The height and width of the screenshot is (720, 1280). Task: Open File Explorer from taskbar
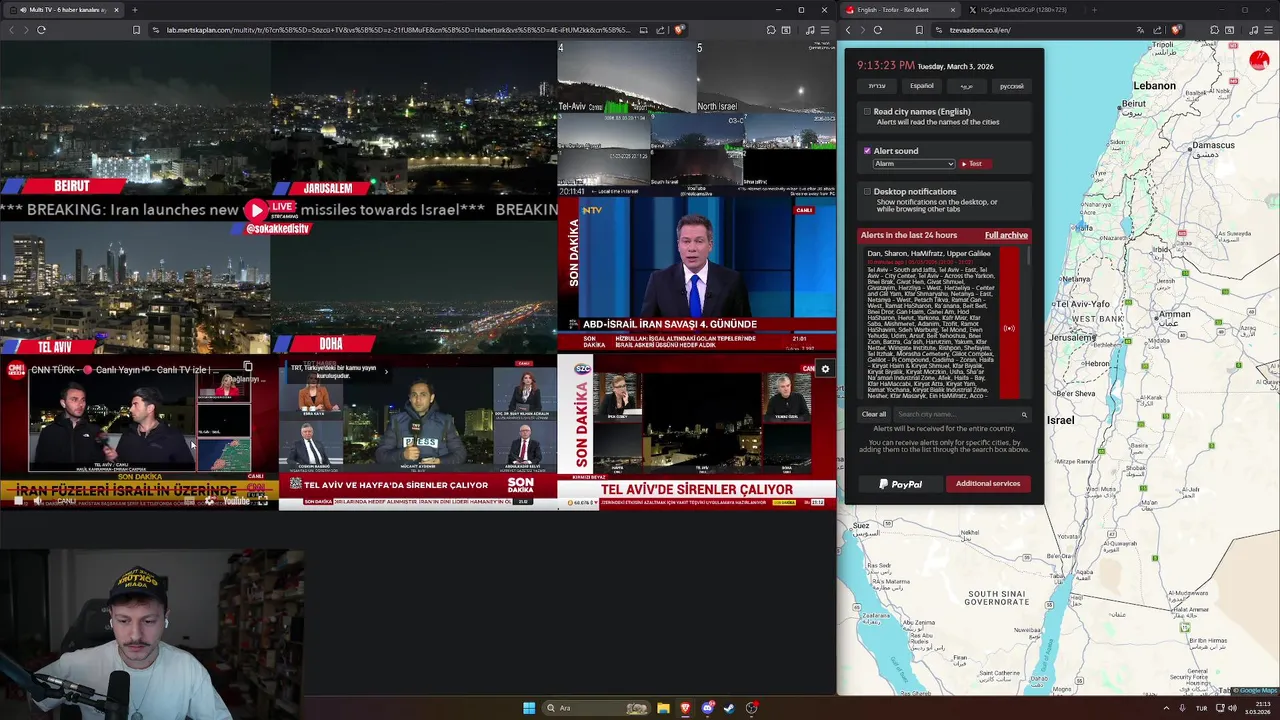point(663,708)
